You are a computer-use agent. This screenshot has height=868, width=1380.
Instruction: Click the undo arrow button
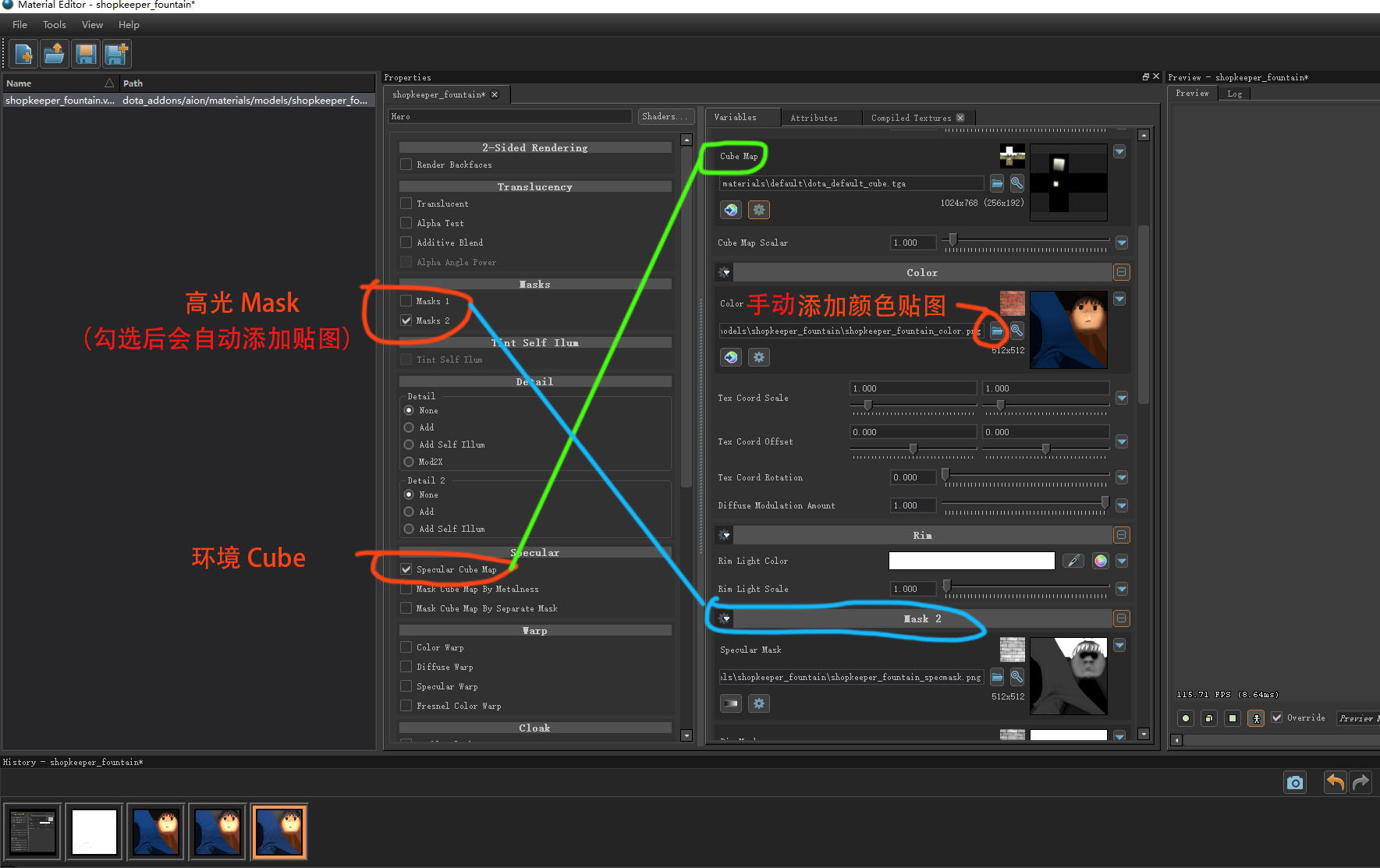pyautogui.click(x=1335, y=782)
